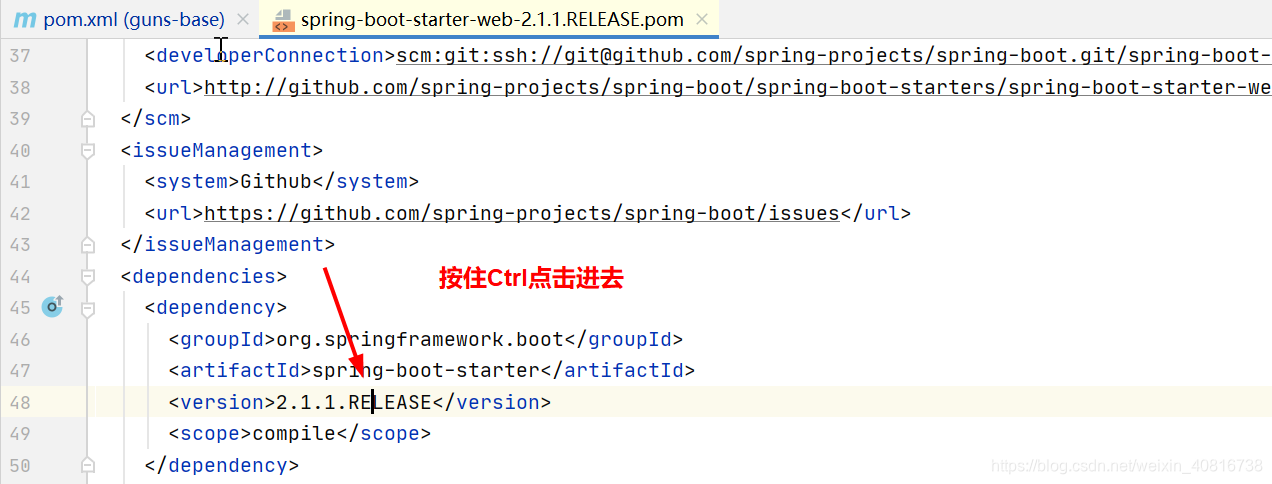Click the Github system value on line 41
The height and width of the screenshot is (484, 1272).
[x=276, y=181]
